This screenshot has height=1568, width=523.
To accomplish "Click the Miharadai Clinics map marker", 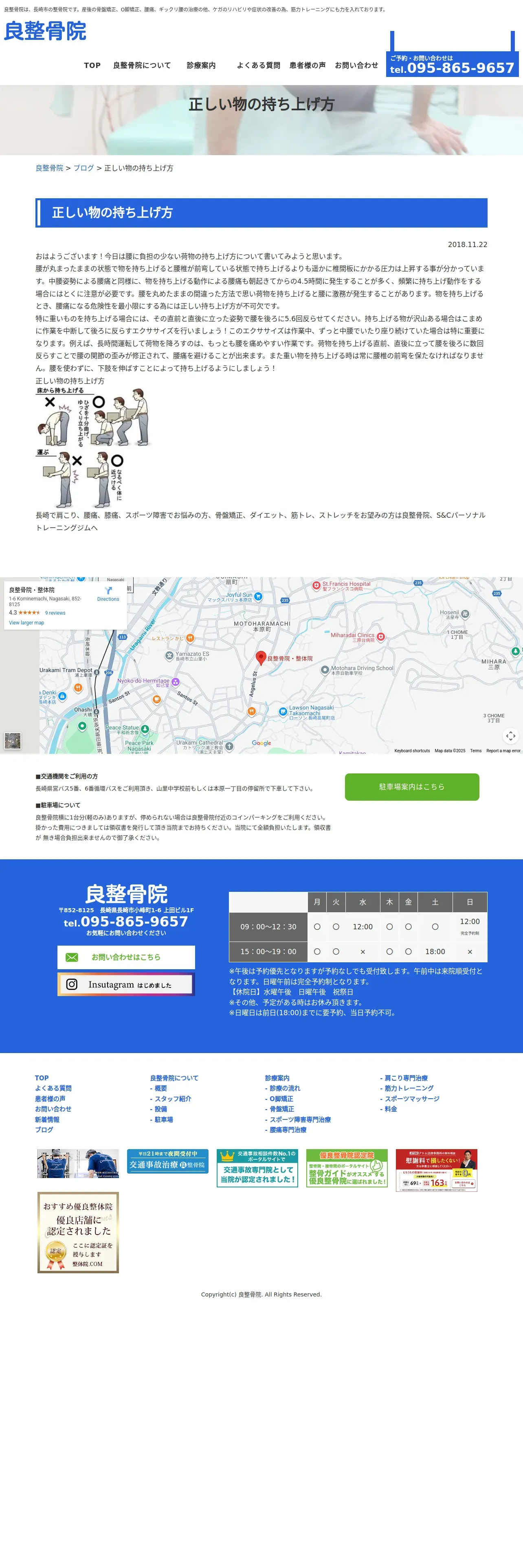I will 380,637.
